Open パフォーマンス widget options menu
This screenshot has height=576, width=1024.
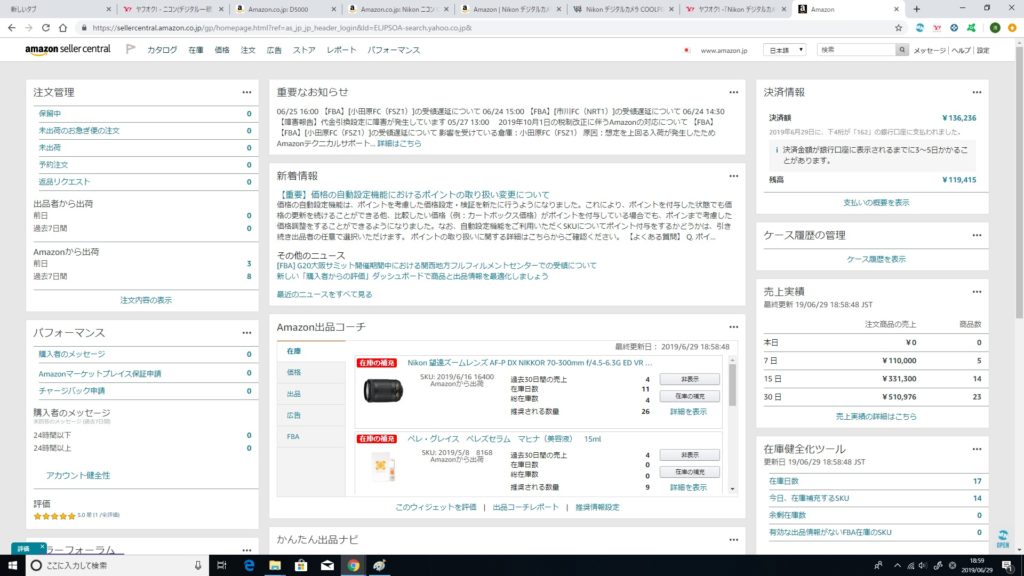pos(247,333)
